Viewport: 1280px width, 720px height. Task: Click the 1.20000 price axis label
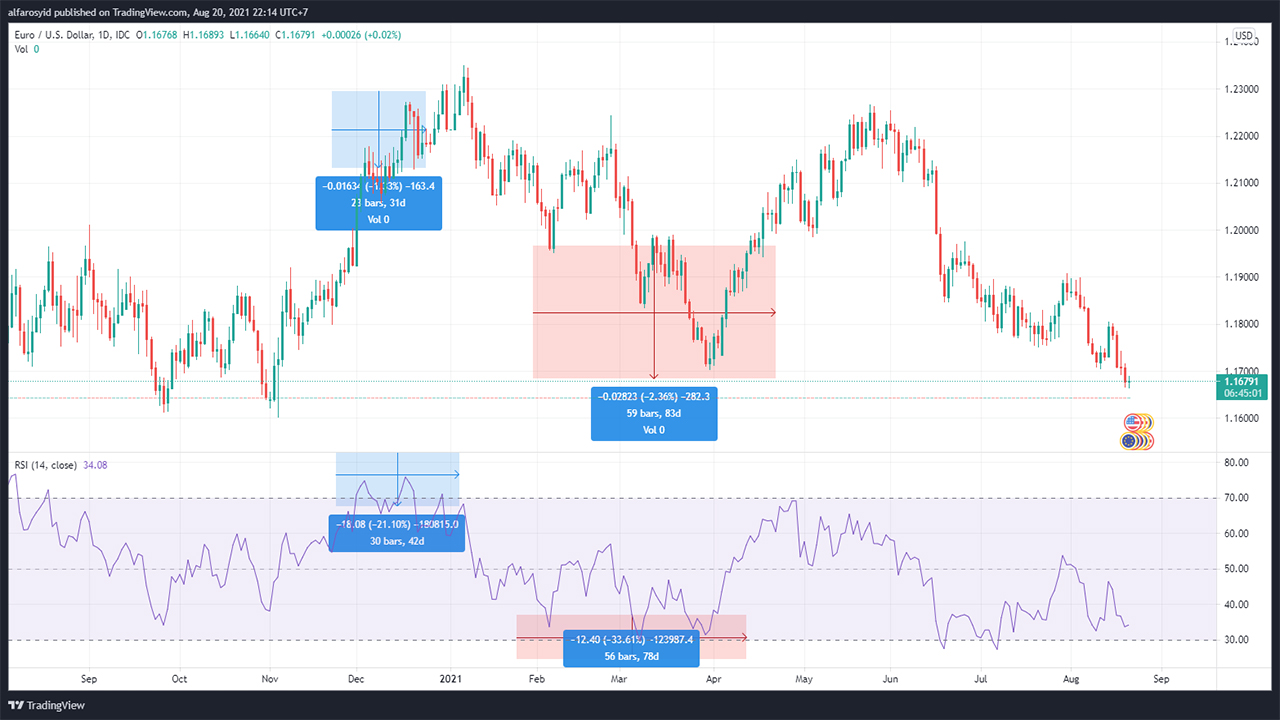pyautogui.click(x=1240, y=230)
